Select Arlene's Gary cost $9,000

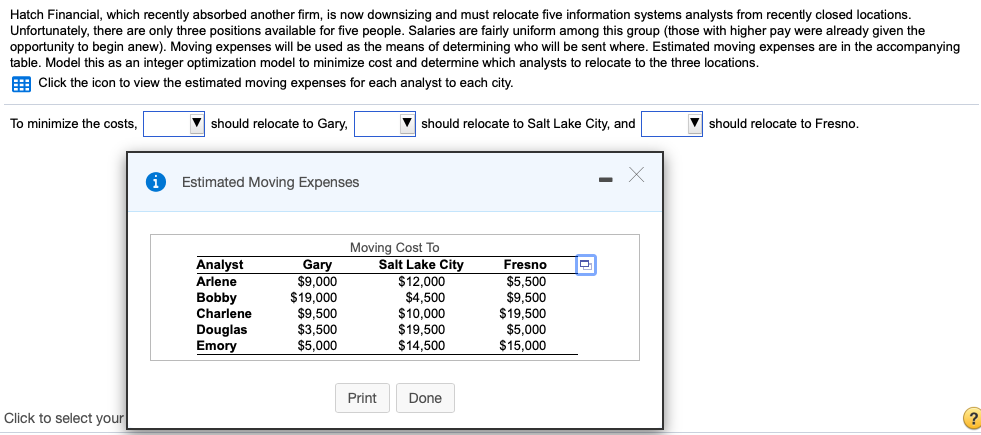317,281
